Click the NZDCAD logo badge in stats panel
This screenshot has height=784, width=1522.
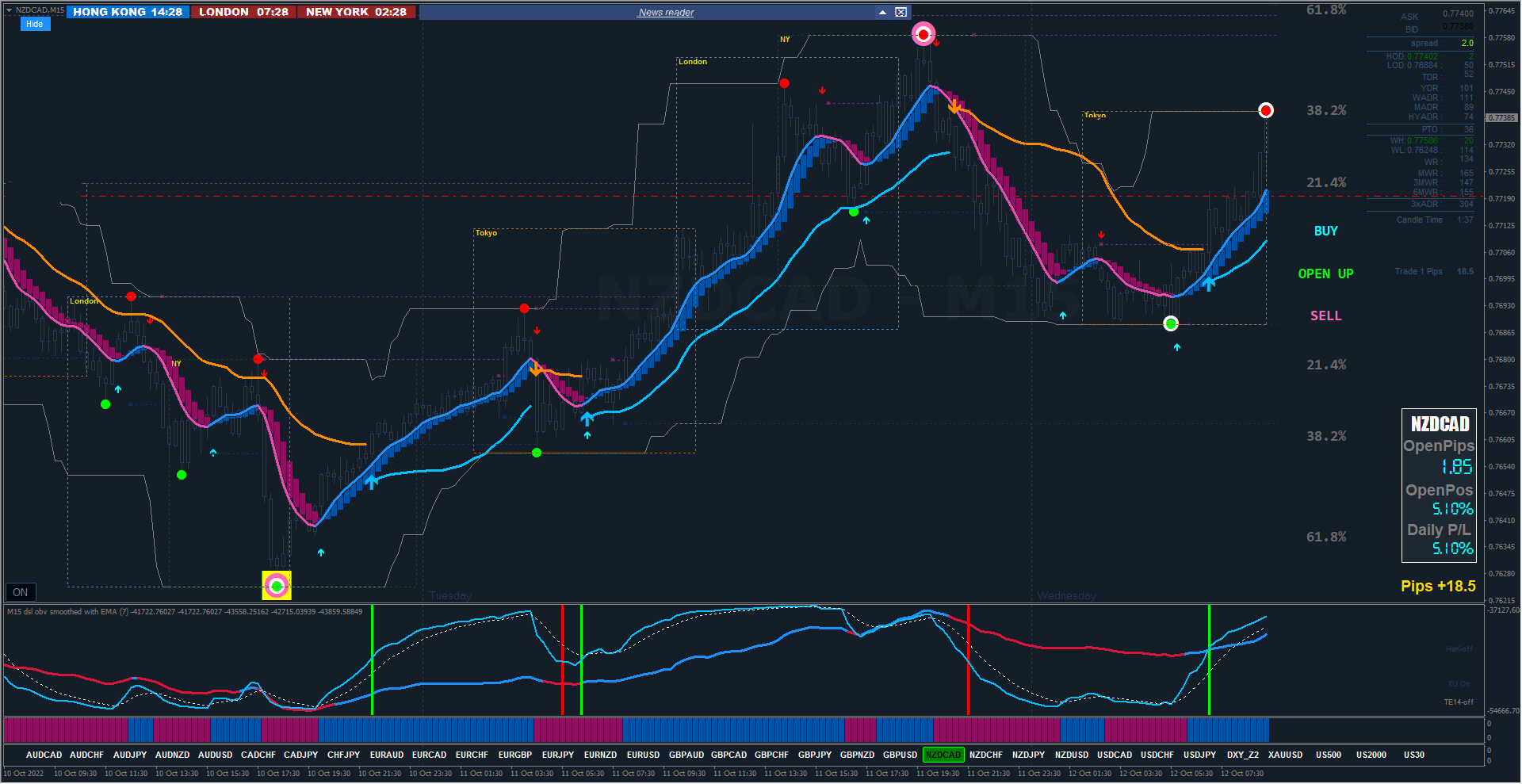point(1440,424)
